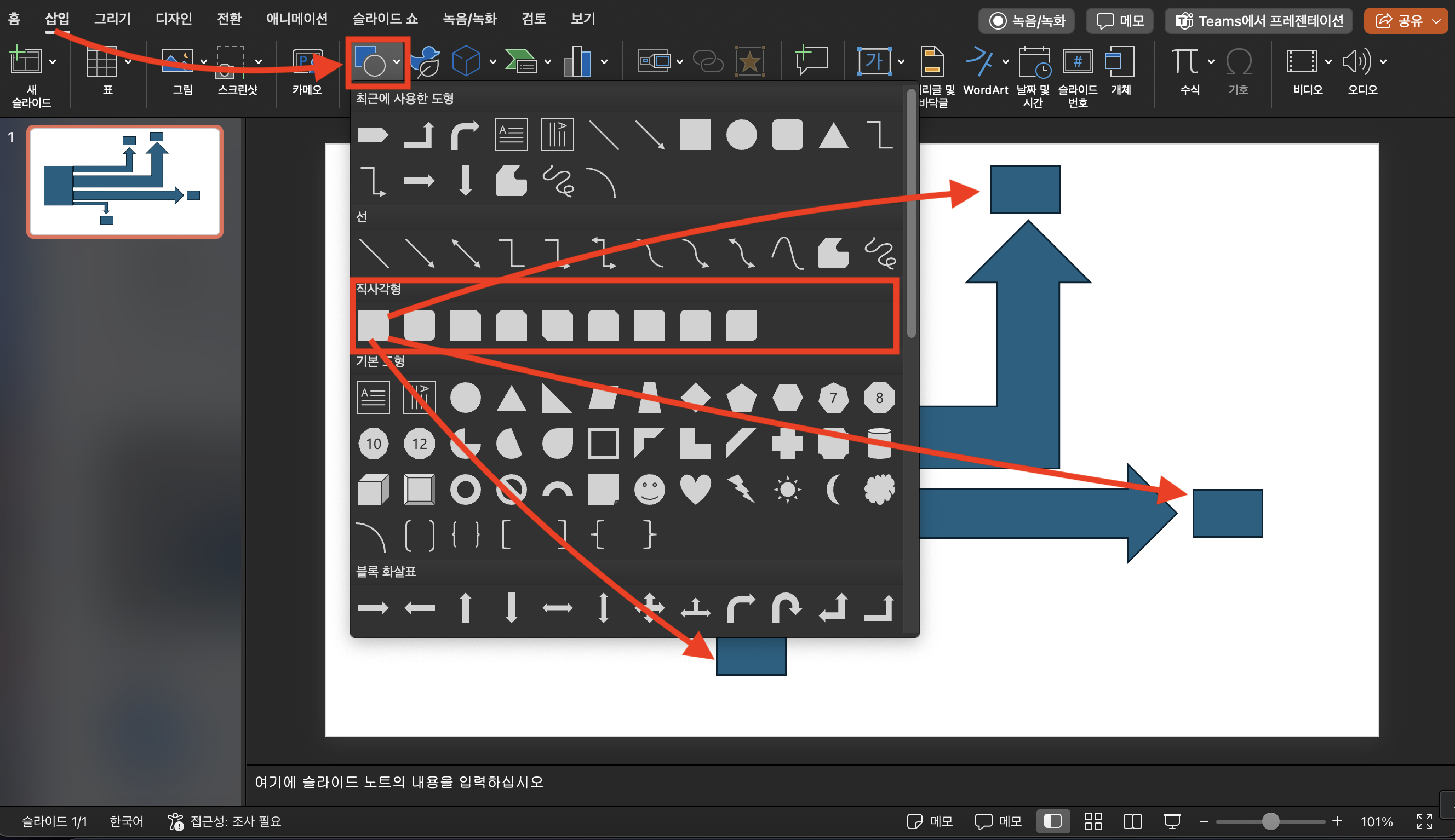Select the first rectangle under 직사각형
This screenshot has width=1455, height=840.
tap(374, 325)
